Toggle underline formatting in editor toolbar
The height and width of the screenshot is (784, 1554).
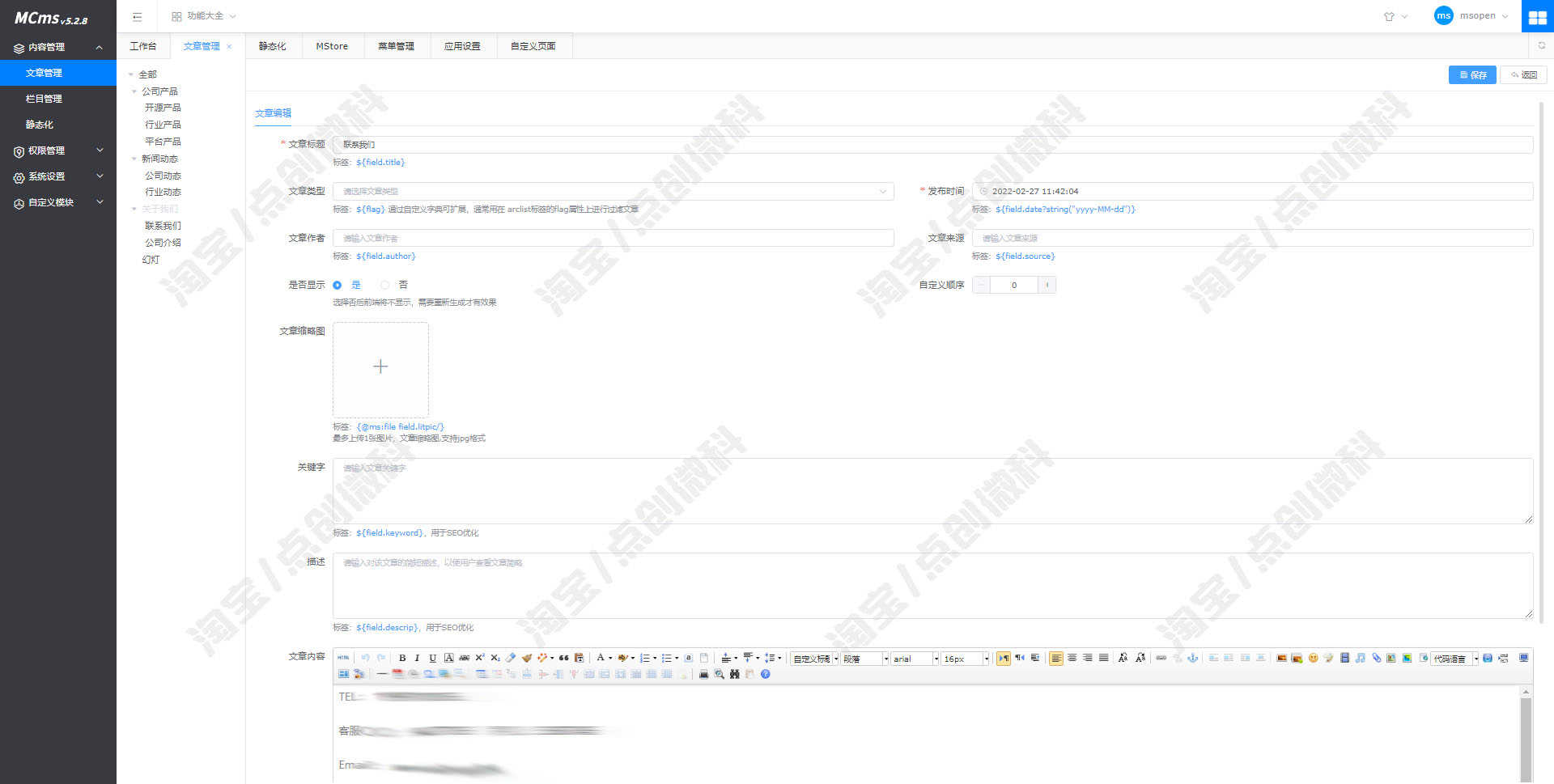click(x=432, y=658)
